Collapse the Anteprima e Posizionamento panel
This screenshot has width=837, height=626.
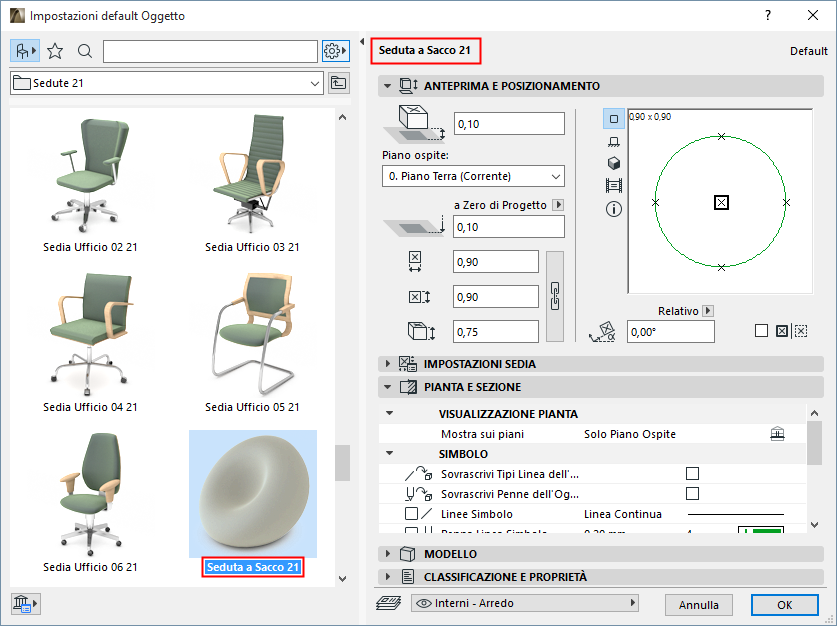[388, 86]
